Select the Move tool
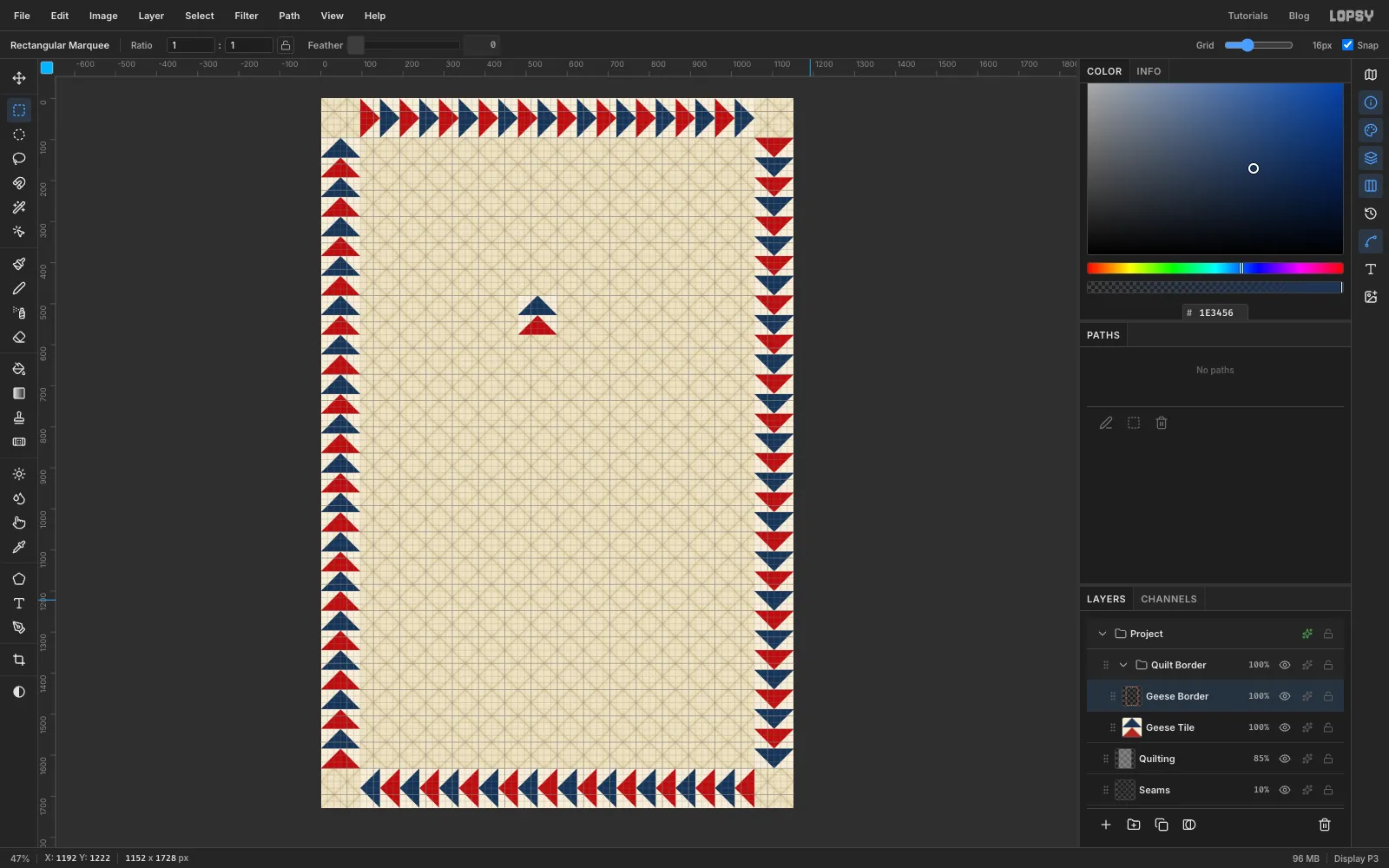This screenshot has height=868, width=1389. (x=18, y=78)
